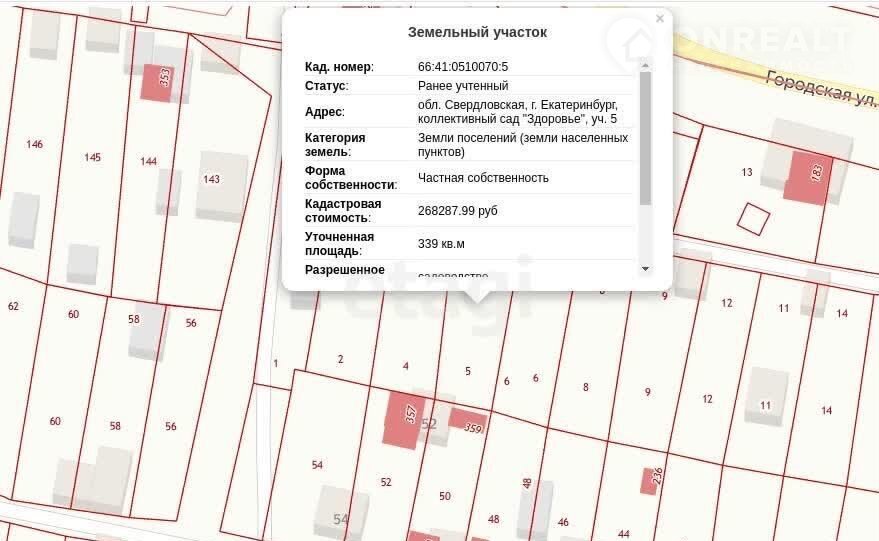Screen dimensions: 879x541
Task: Click the gray building on parcel 143
Action: click(221, 186)
